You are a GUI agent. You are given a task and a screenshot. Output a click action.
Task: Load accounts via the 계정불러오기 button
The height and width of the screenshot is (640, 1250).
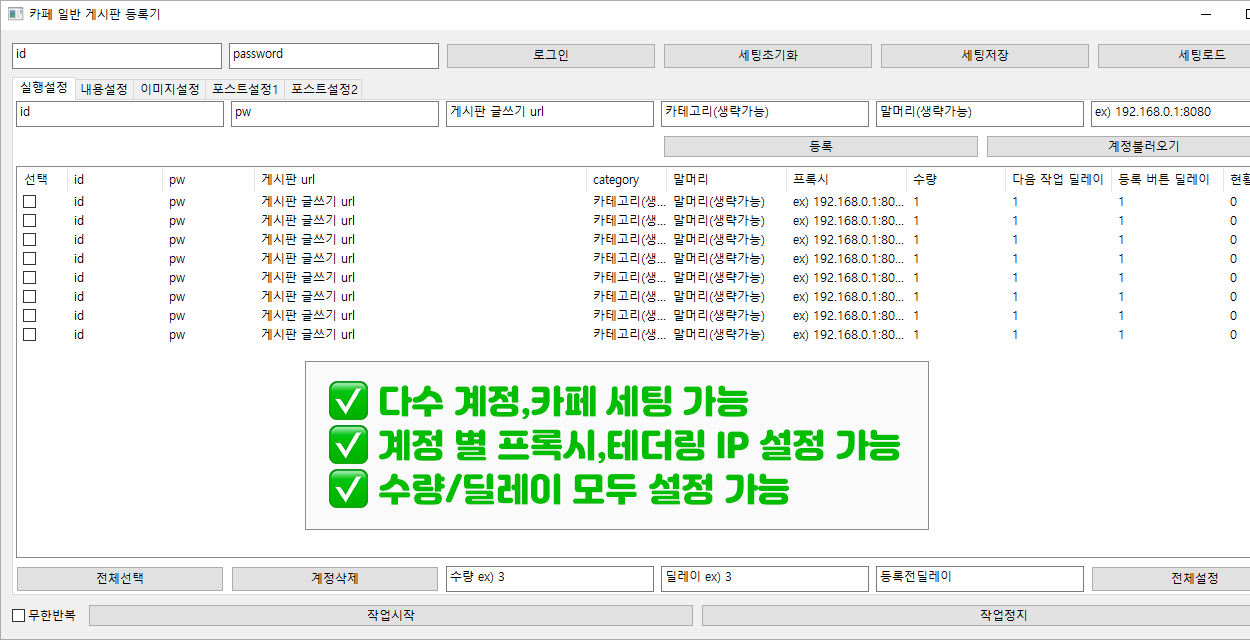1118,147
